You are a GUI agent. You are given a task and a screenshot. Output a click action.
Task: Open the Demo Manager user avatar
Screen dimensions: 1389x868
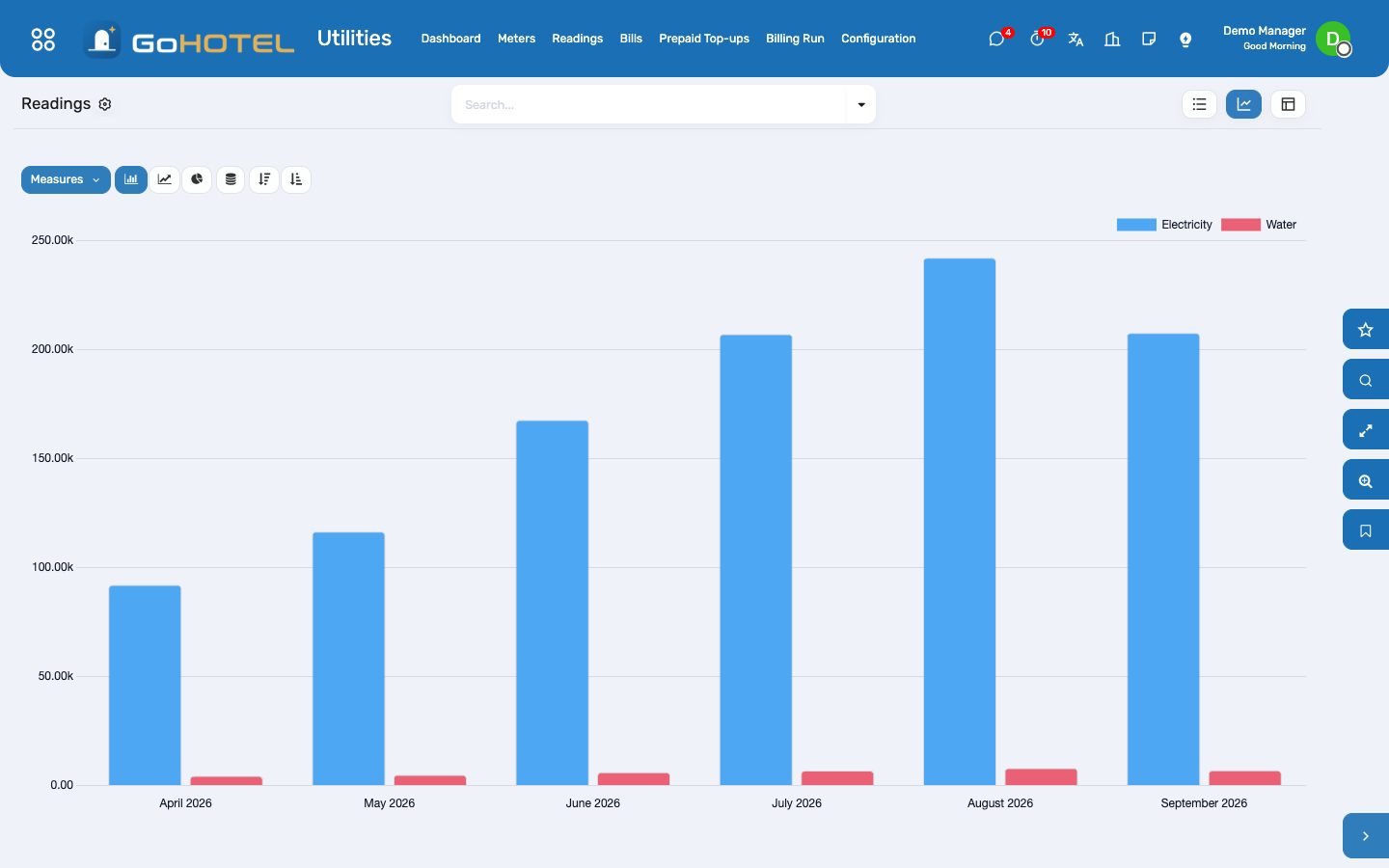click(1334, 40)
